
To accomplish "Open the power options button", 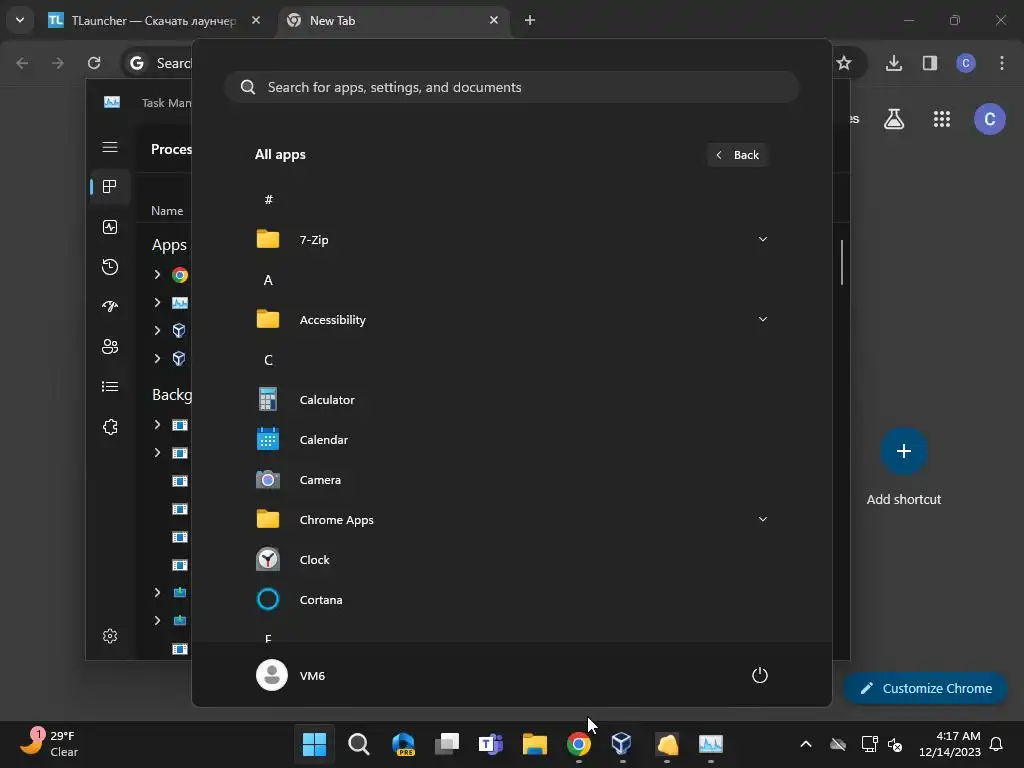I will [760, 675].
